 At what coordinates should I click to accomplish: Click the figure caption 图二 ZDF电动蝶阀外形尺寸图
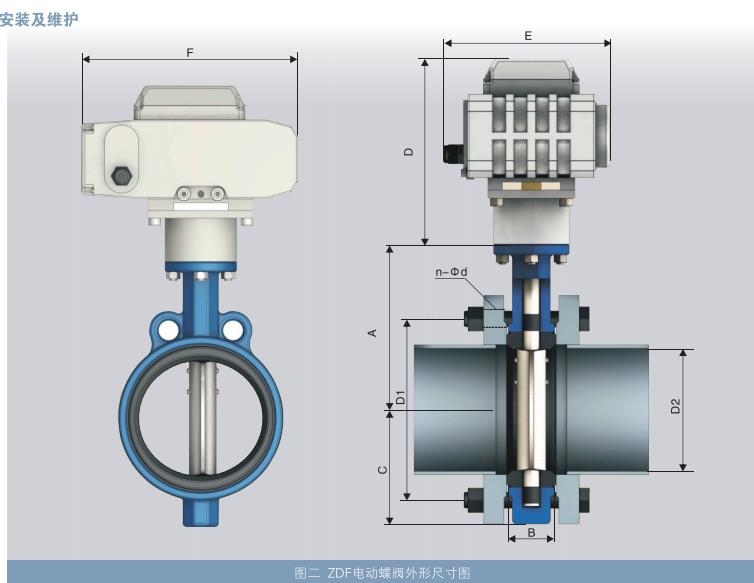(382, 573)
